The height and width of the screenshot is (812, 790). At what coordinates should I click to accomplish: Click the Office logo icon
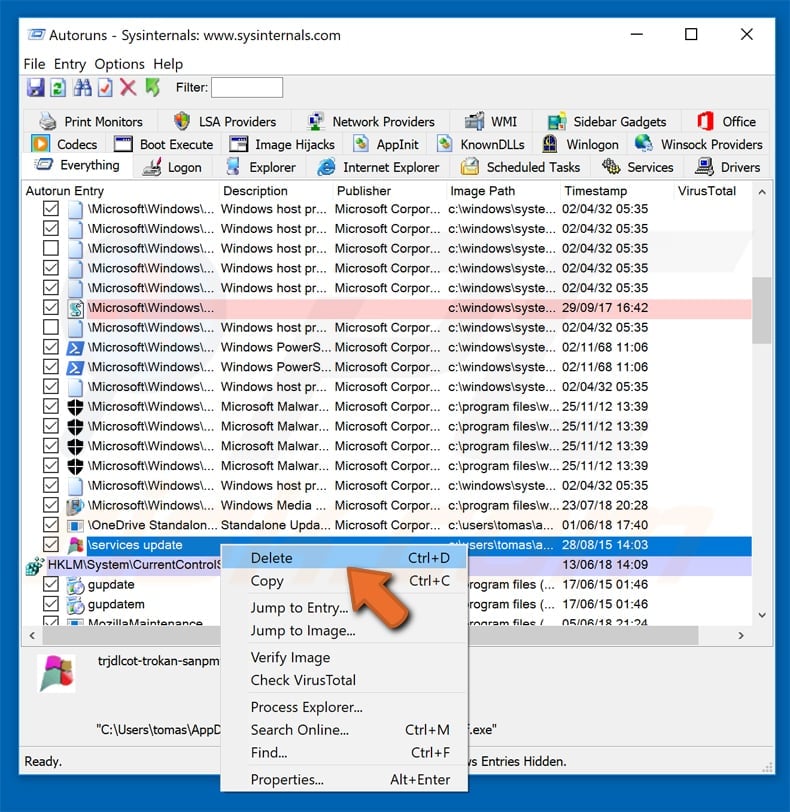[705, 122]
